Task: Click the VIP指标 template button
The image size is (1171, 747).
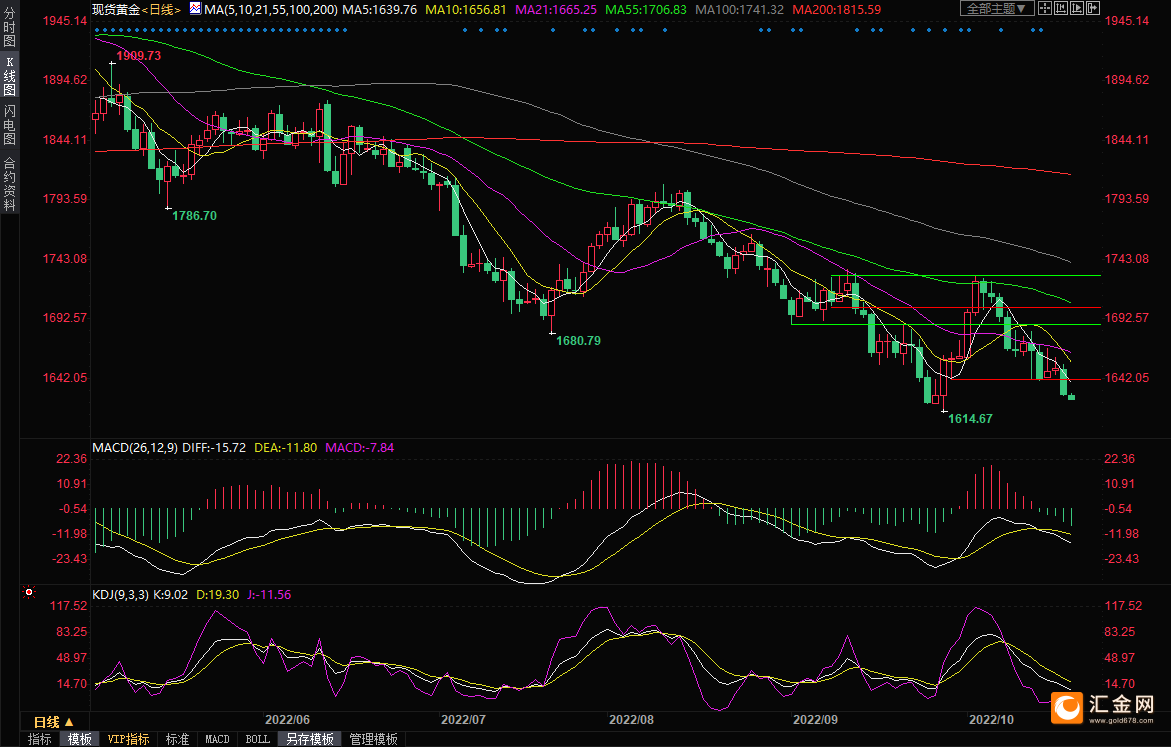Action: coord(129,739)
